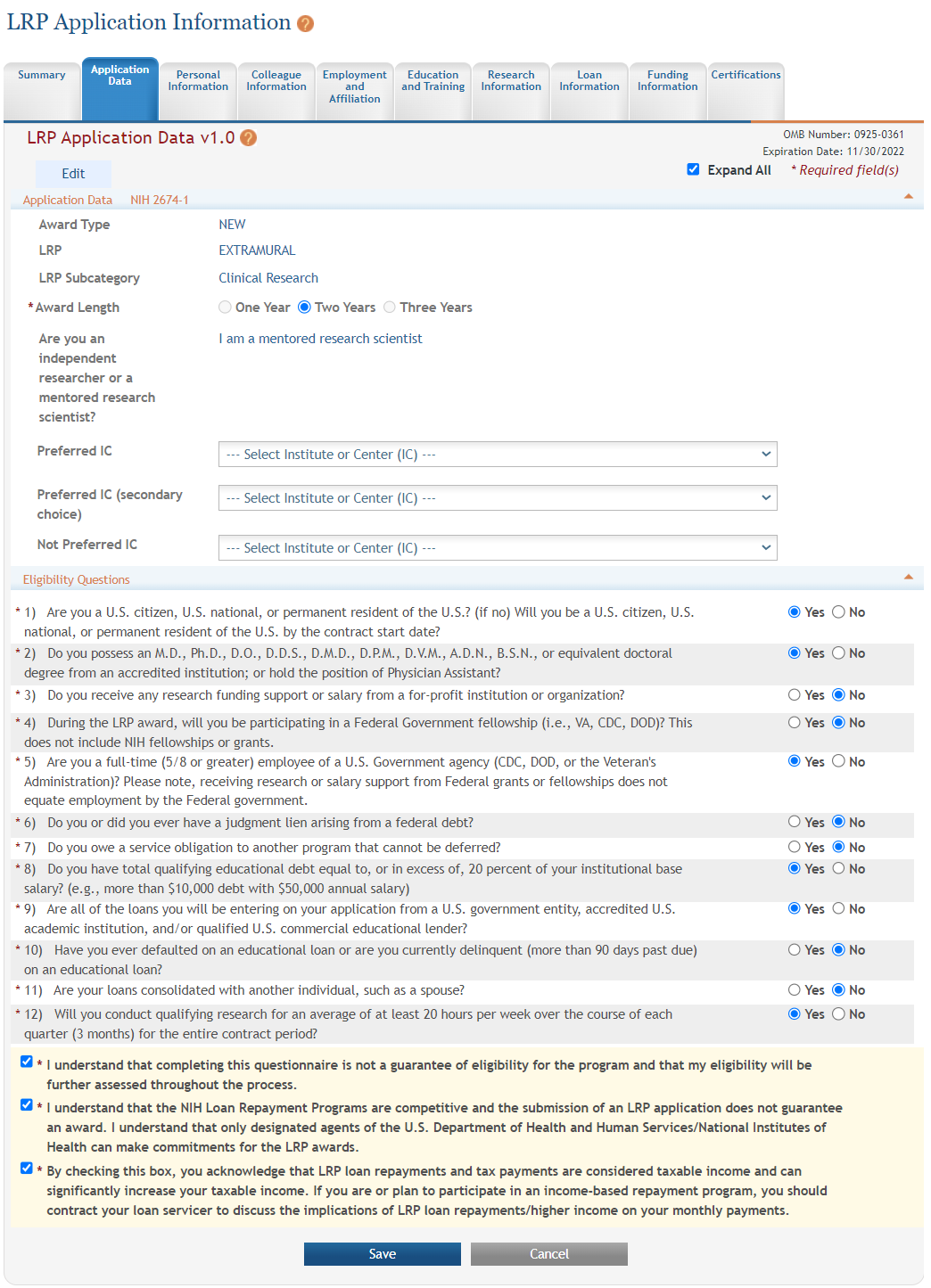Open the Not Preferred IC dropdown
931x1288 pixels.
coord(498,547)
